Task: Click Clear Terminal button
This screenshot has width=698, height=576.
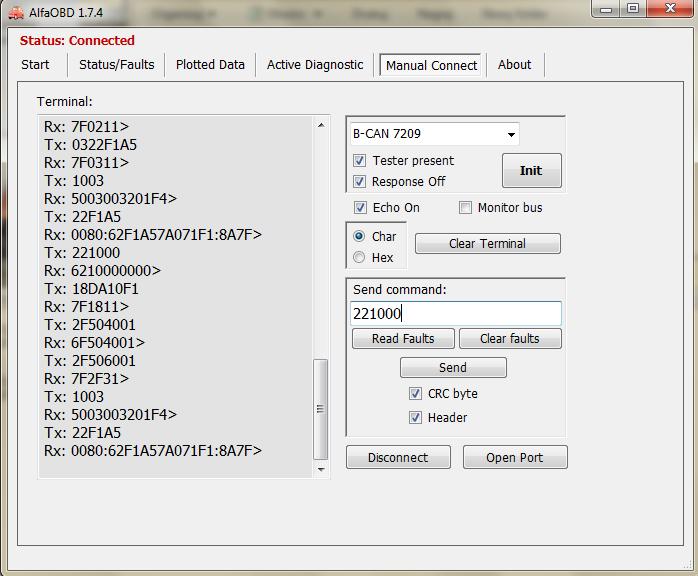Action: [487, 243]
